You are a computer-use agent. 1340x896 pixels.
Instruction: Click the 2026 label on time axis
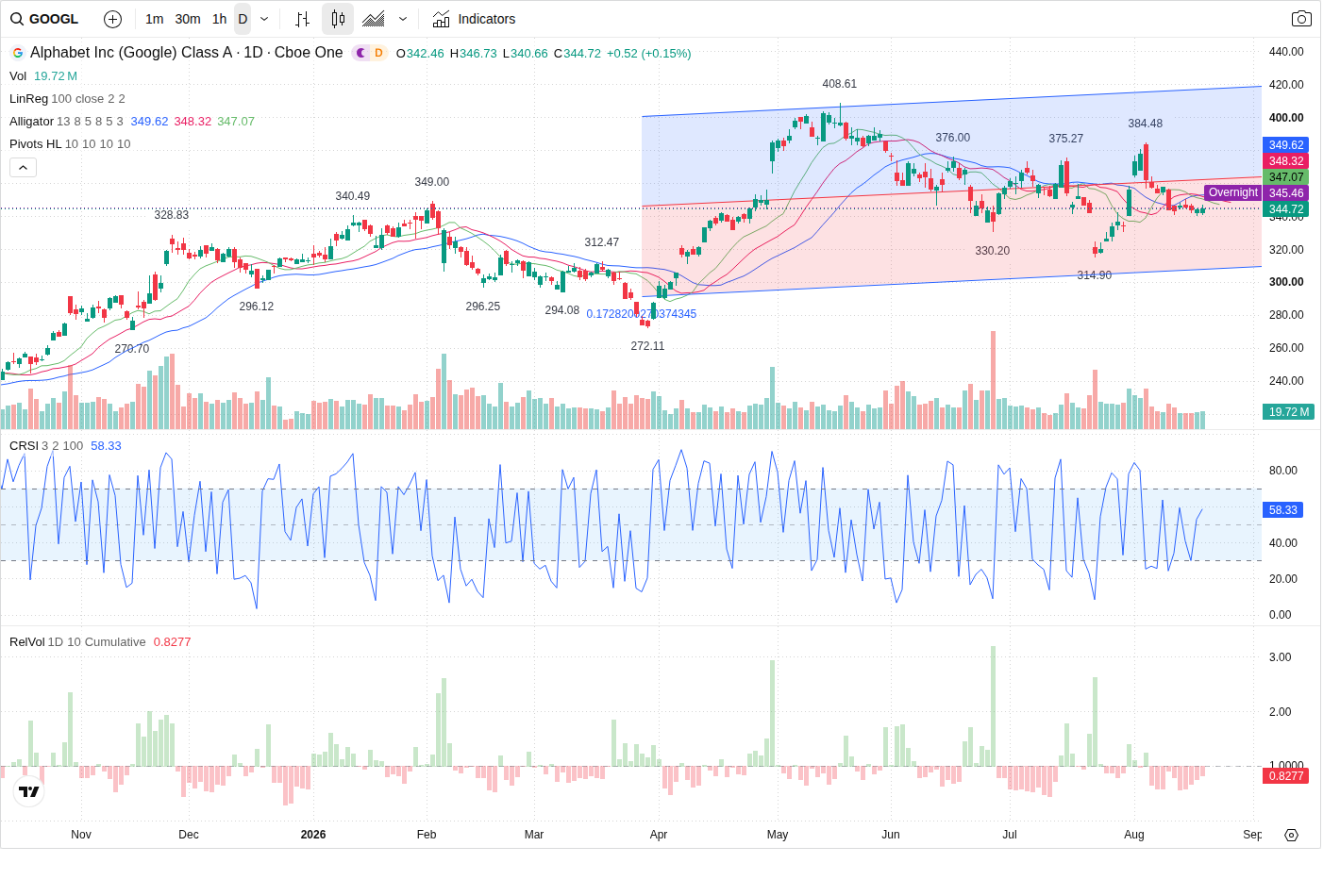(313, 835)
